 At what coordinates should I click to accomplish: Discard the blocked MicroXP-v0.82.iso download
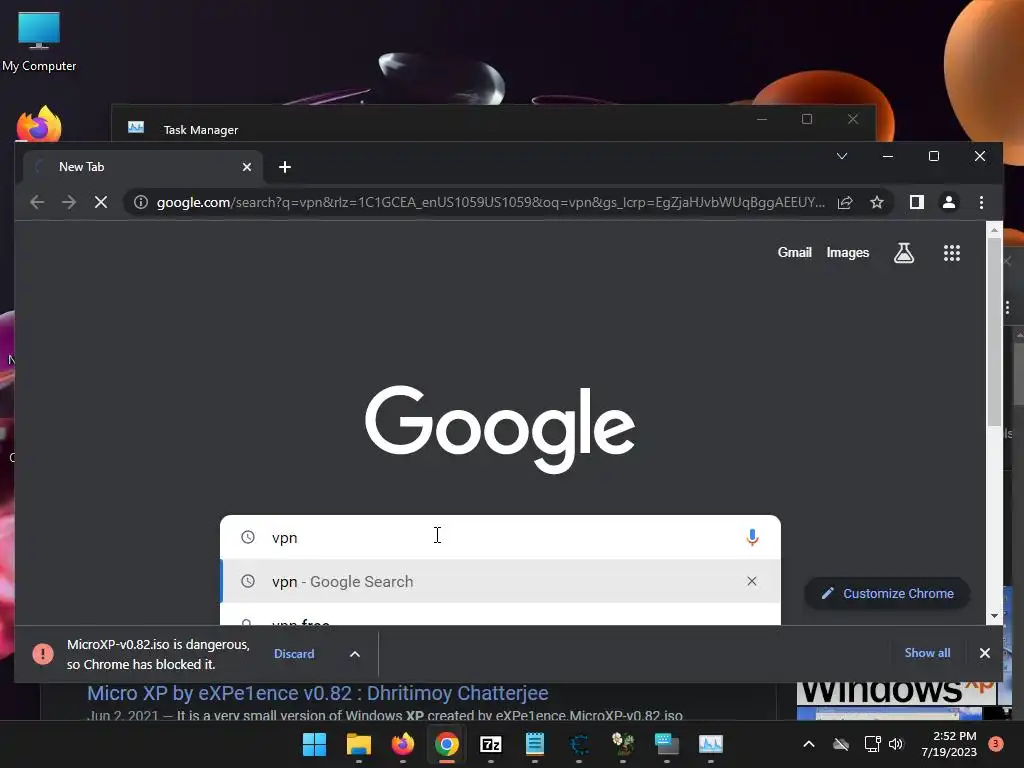coord(294,654)
